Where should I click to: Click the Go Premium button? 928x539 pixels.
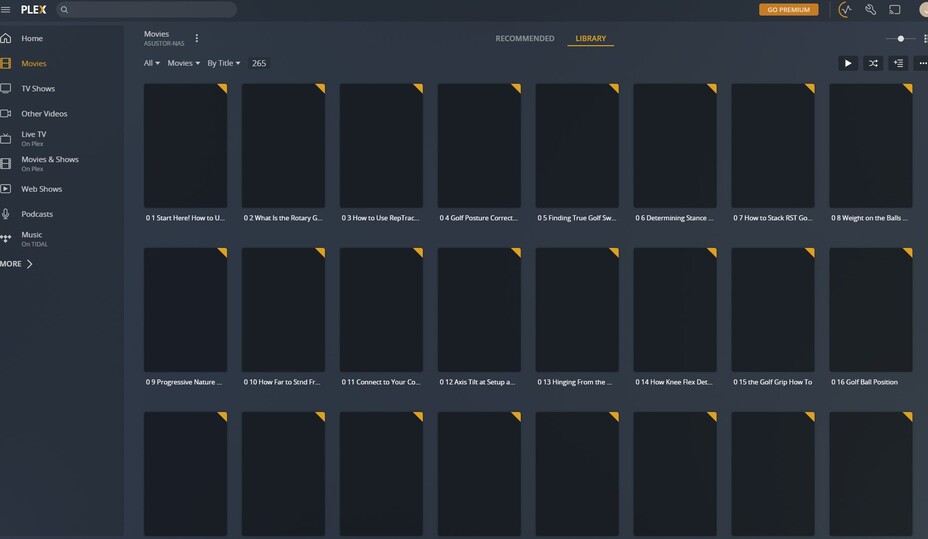pos(788,9)
